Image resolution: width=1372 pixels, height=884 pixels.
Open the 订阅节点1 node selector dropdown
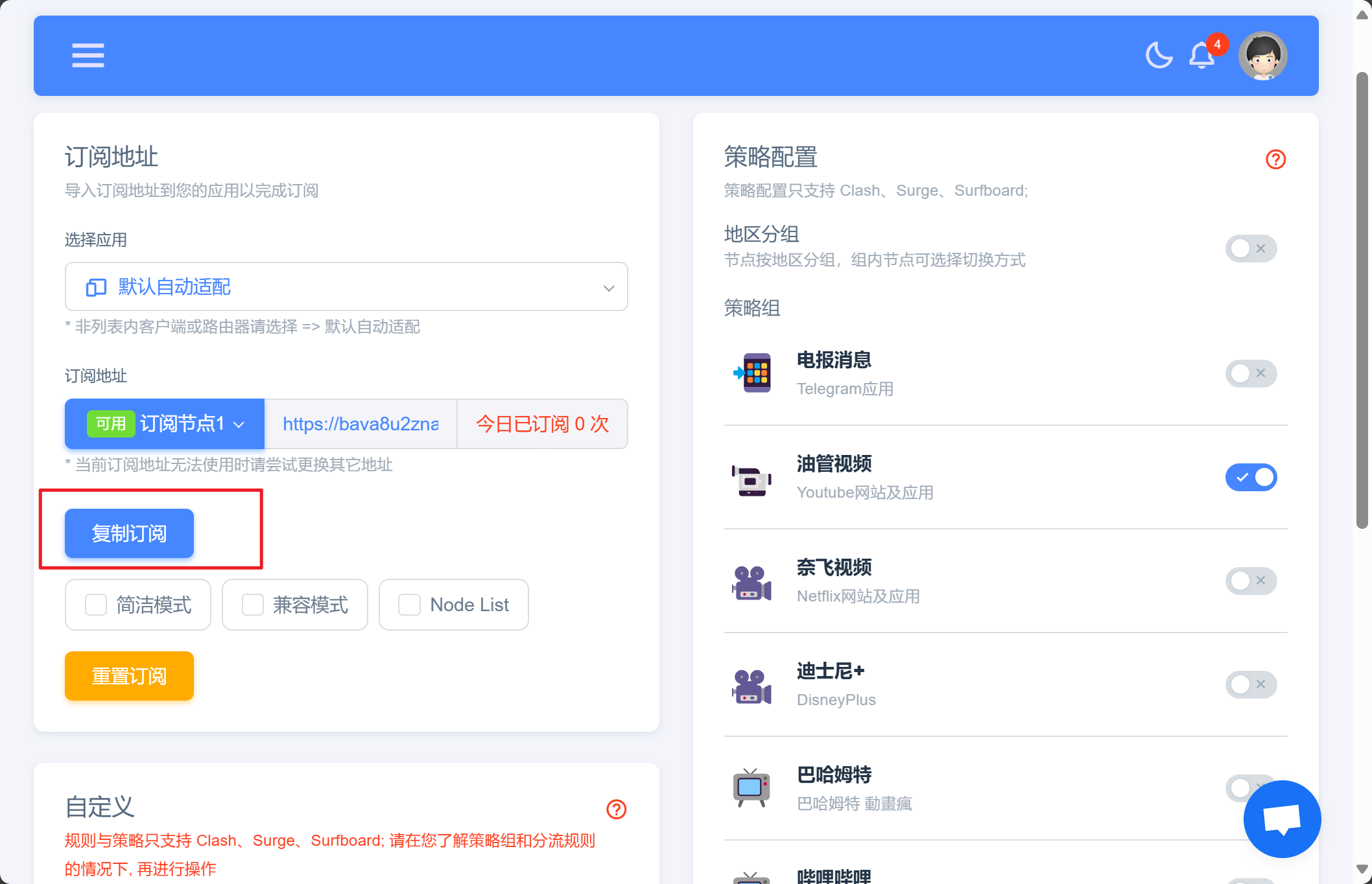point(165,424)
